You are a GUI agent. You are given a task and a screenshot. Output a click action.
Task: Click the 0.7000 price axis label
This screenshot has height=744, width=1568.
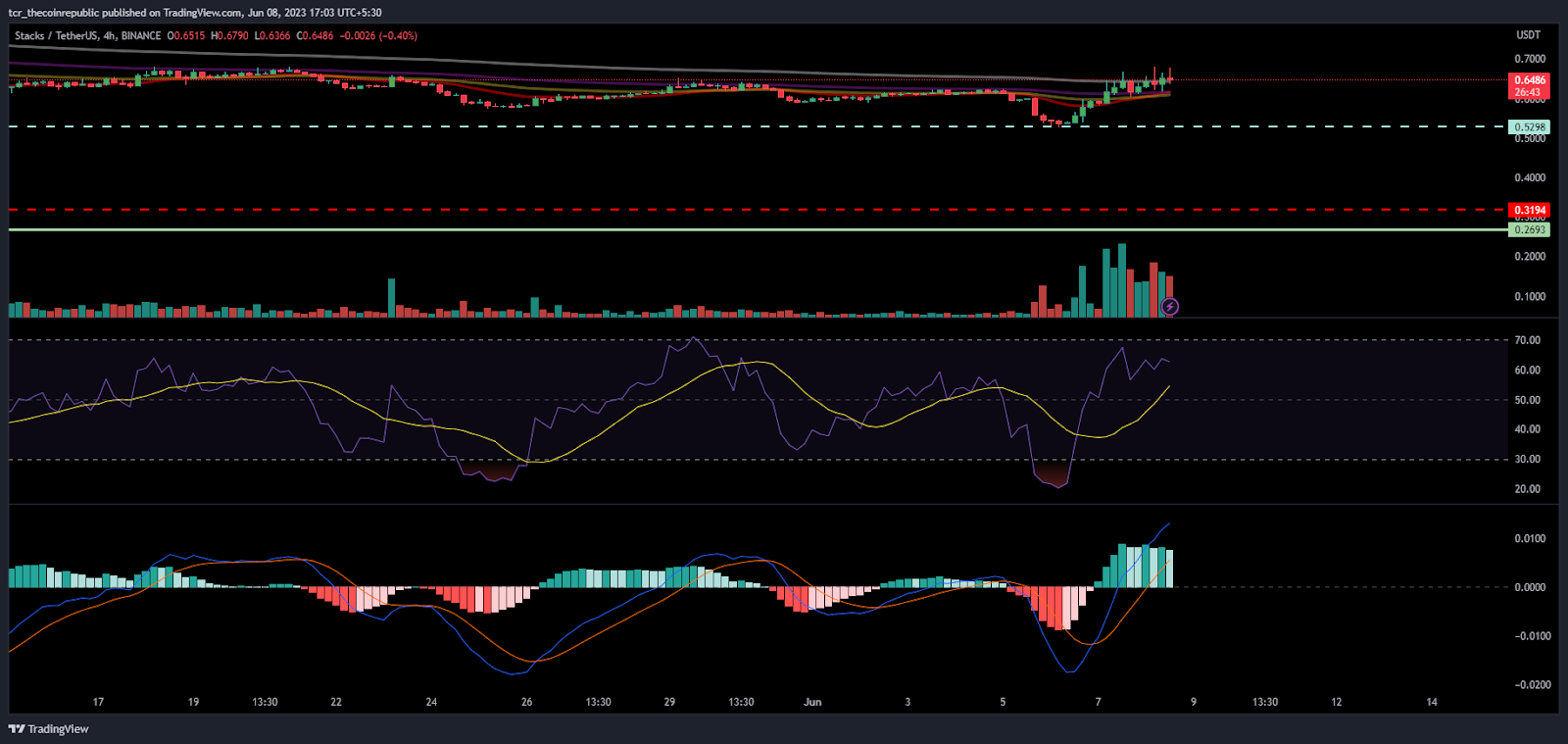(x=1530, y=59)
